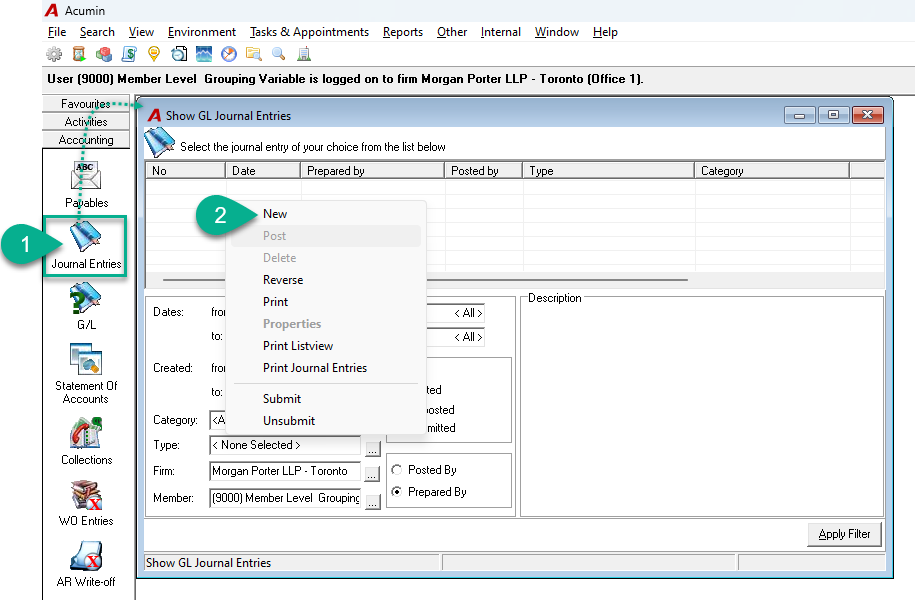Image resolution: width=915 pixels, height=600 pixels.
Task: Click the hourglass toolbar icon
Action: (x=79, y=54)
